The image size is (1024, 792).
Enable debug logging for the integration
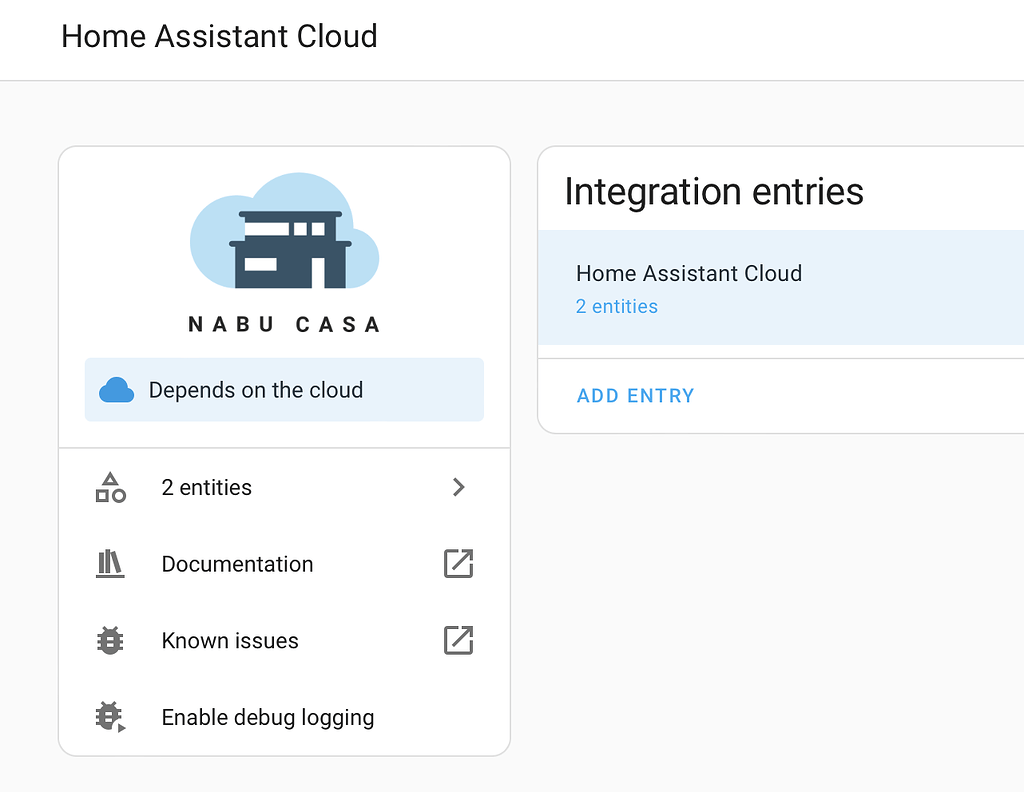coord(267,717)
